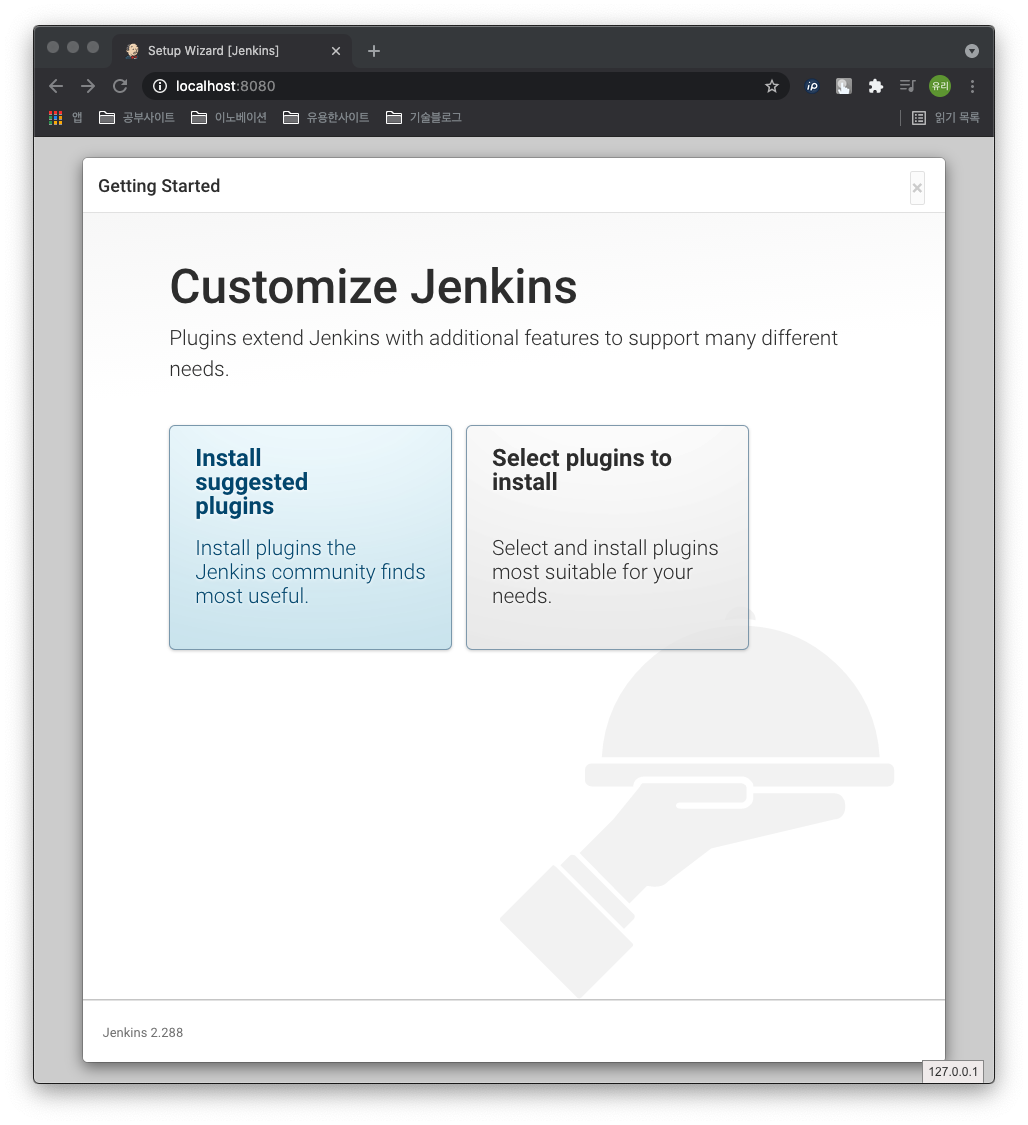Click inside the address bar
Screen dimensions: 1028x1125
click(400, 86)
